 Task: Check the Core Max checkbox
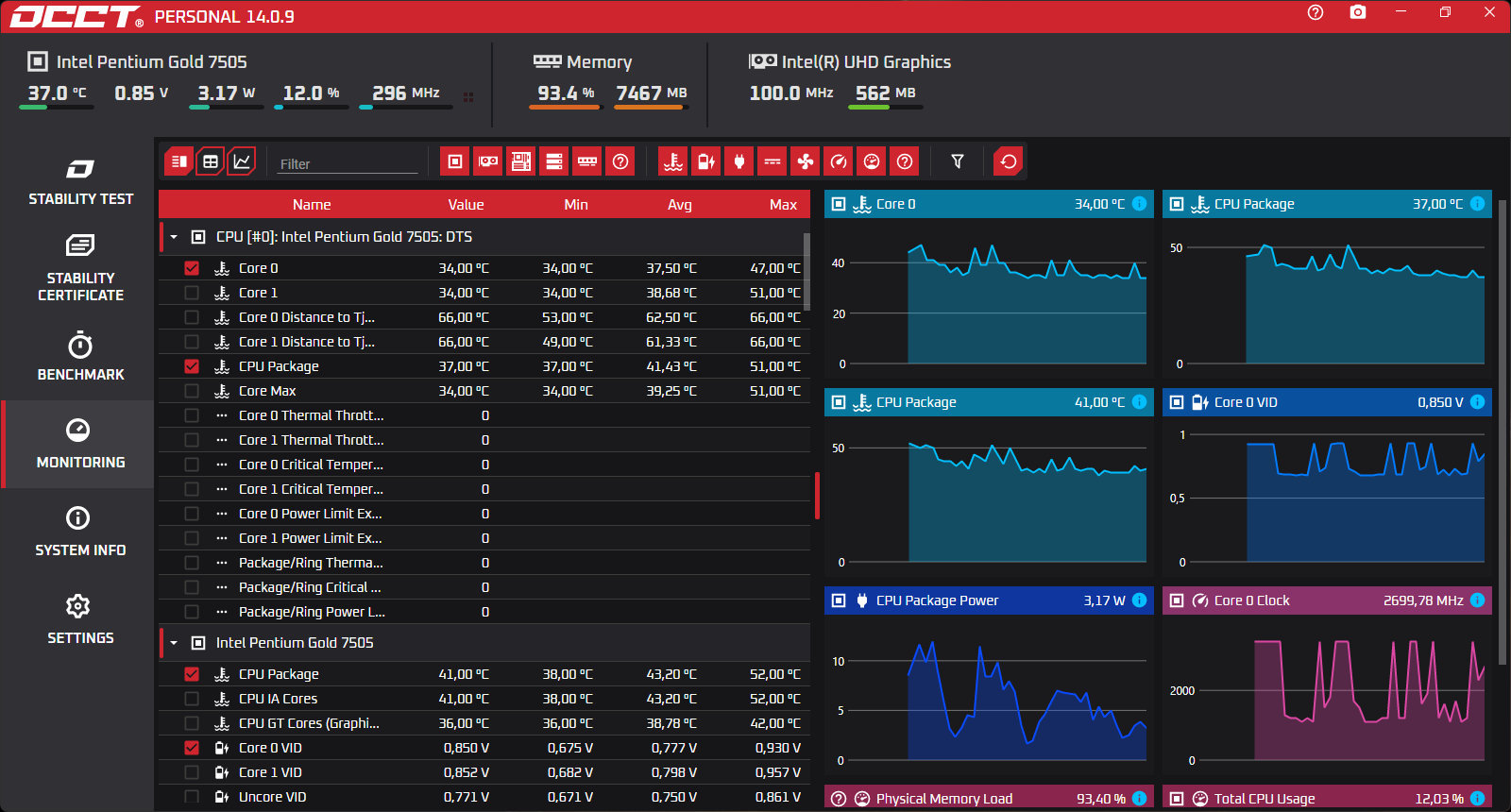pos(192,391)
